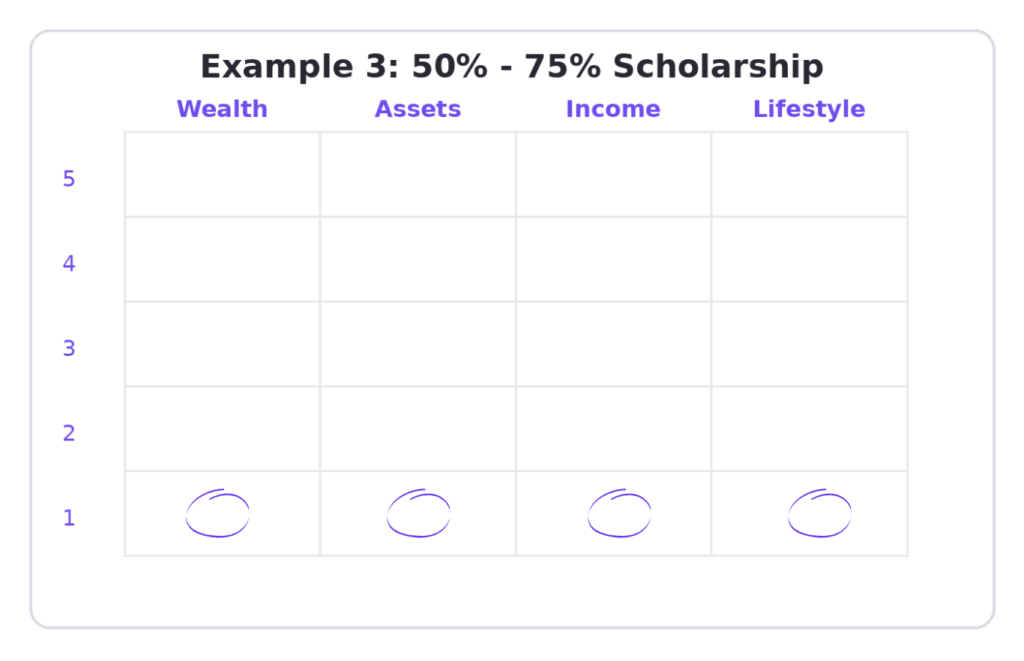Click row label 2
Viewport: 1024px width, 661px height.
pyautogui.click(x=69, y=433)
